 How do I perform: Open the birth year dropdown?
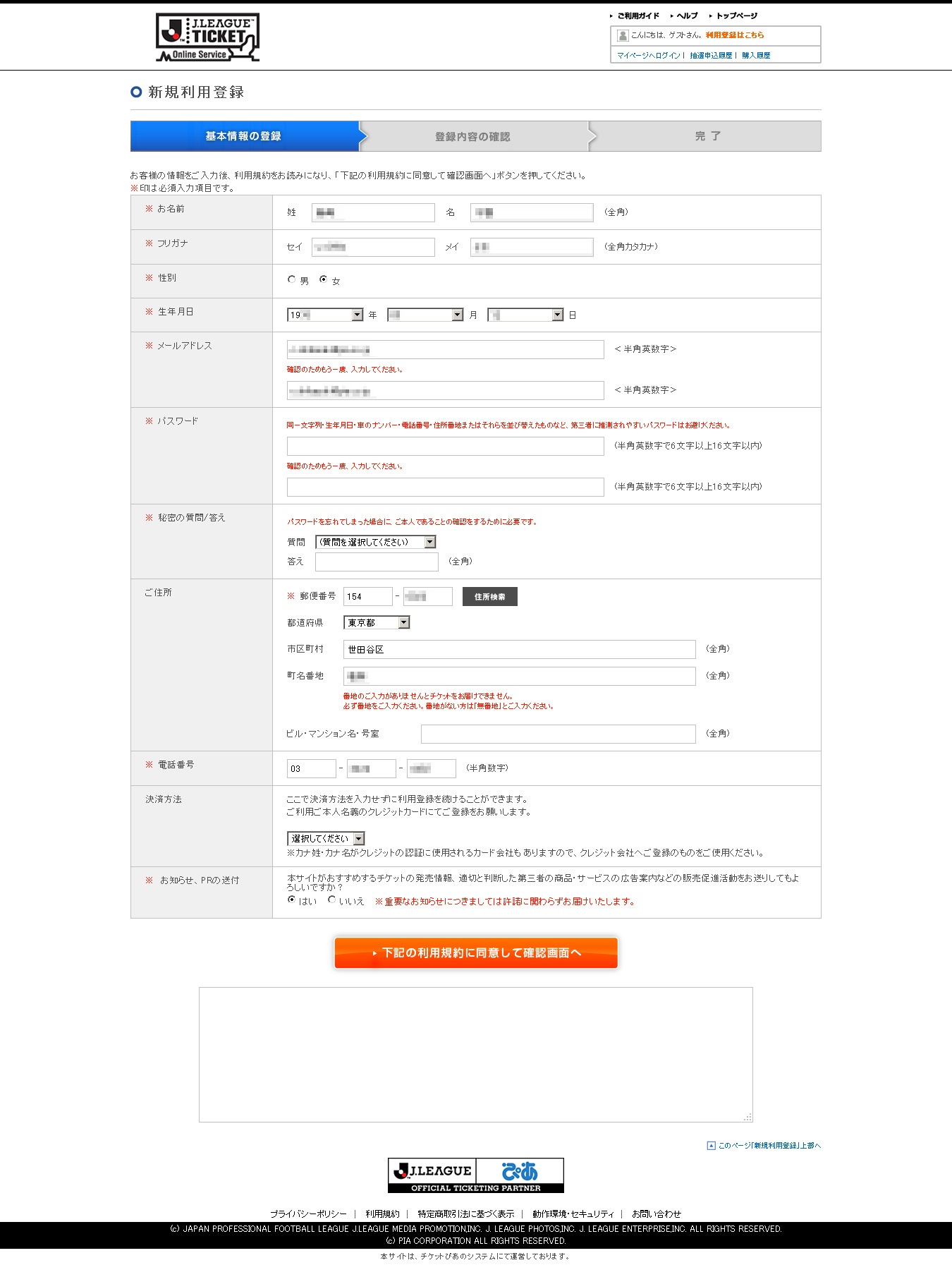click(325, 315)
